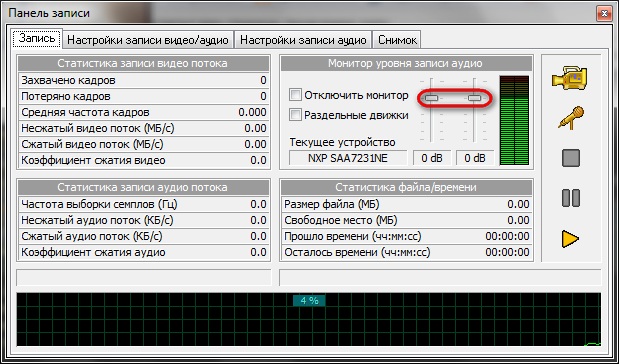619x364 pixels.
Task: Select the 'Снимок' tab
Action: click(x=397, y=40)
